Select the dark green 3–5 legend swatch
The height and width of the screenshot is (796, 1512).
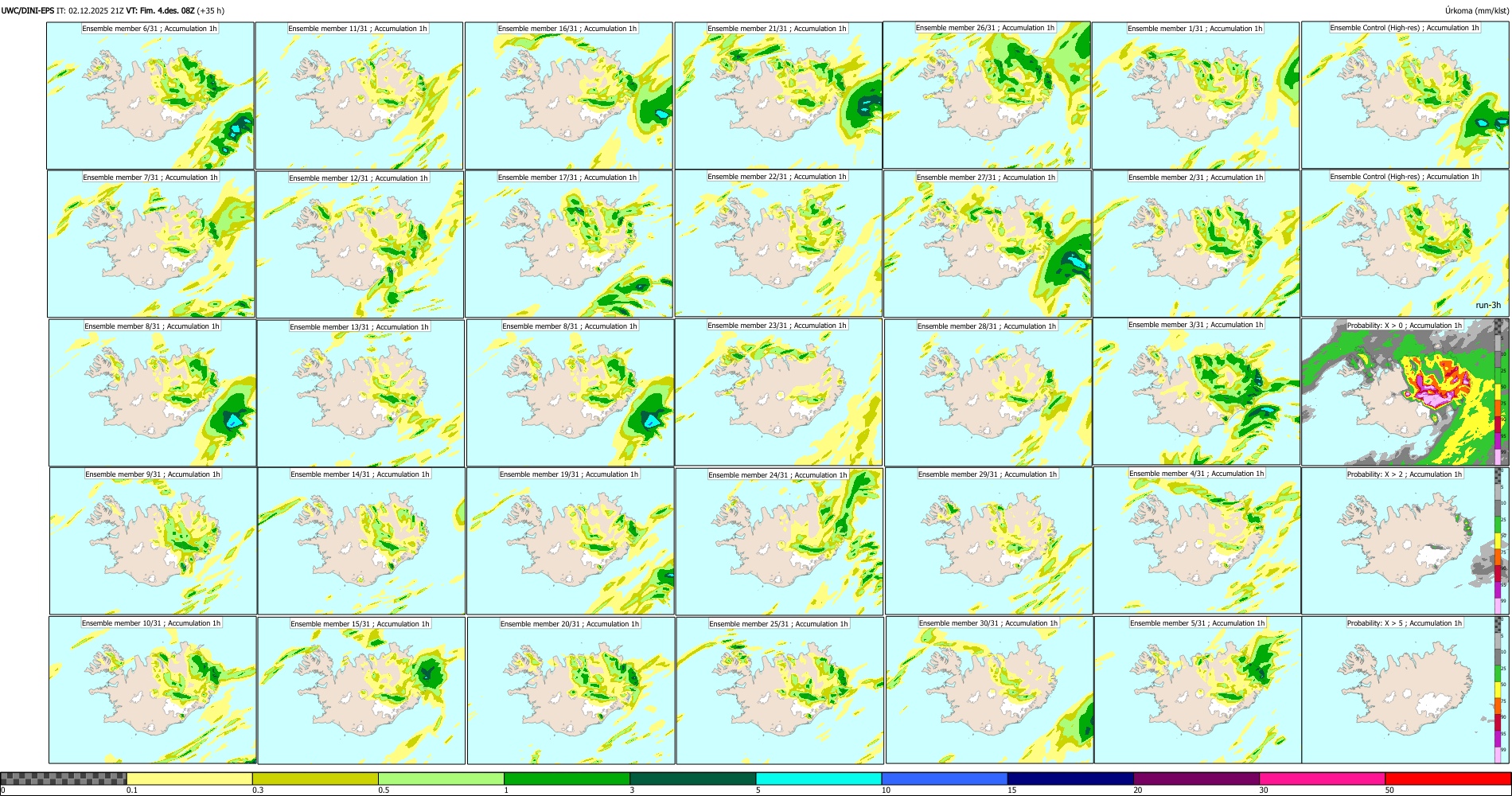point(692,778)
